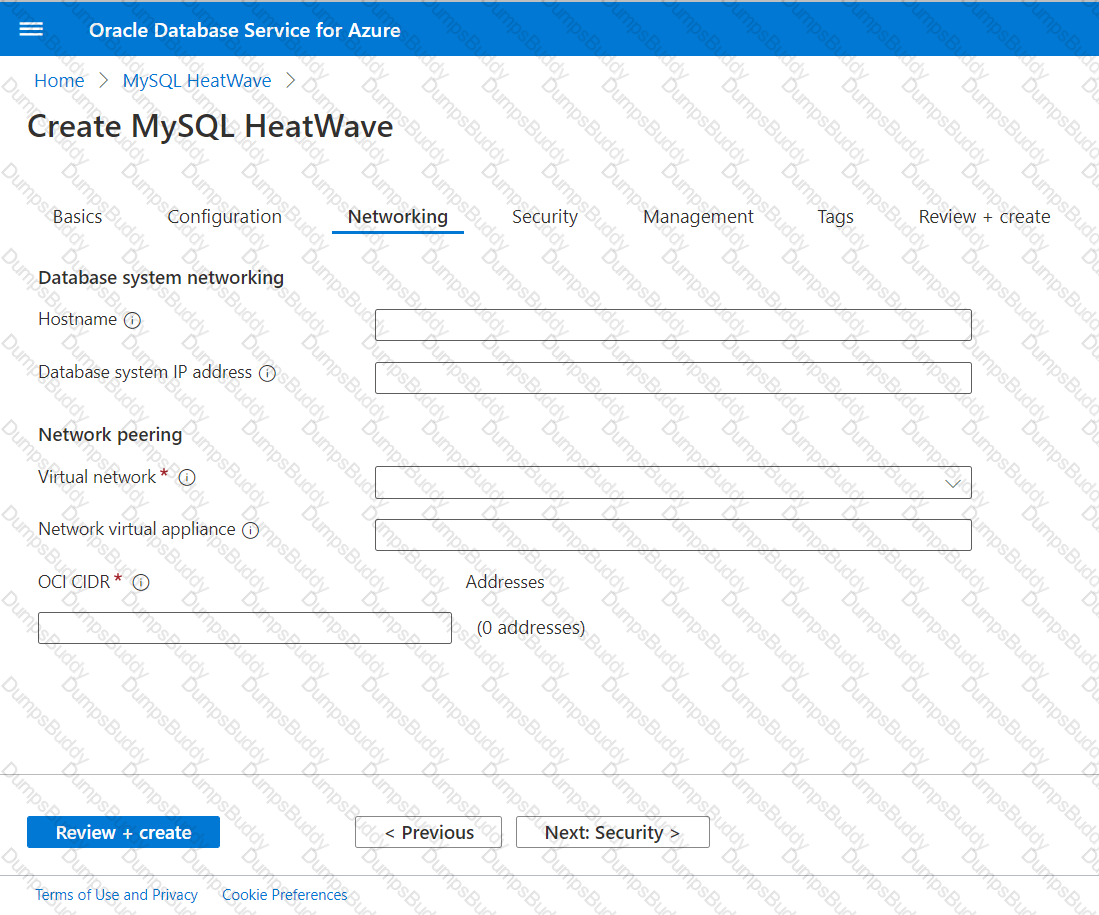The width and height of the screenshot is (1099, 915).
Task: Open the Security tab
Action: [545, 217]
